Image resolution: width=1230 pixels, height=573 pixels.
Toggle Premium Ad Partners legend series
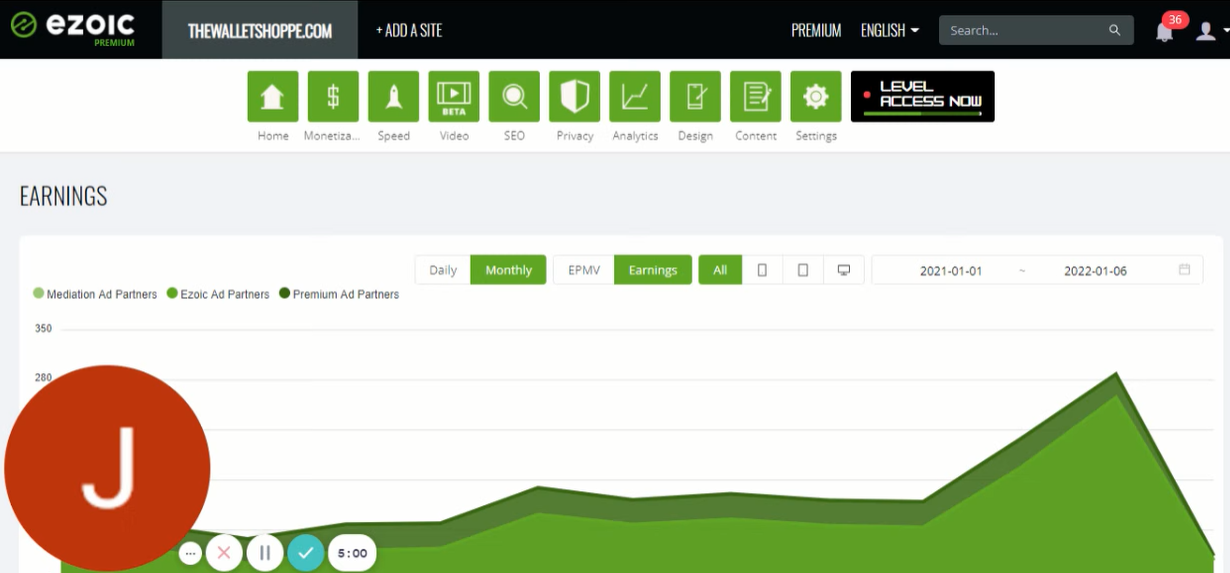coord(339,294)
